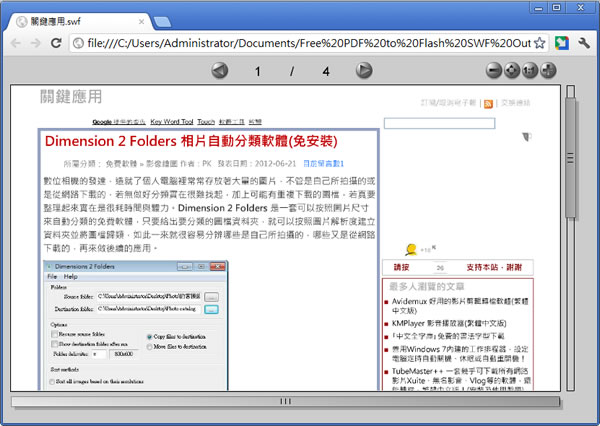Open the Windows 7 工作排程器 article link

pos(460,354)
